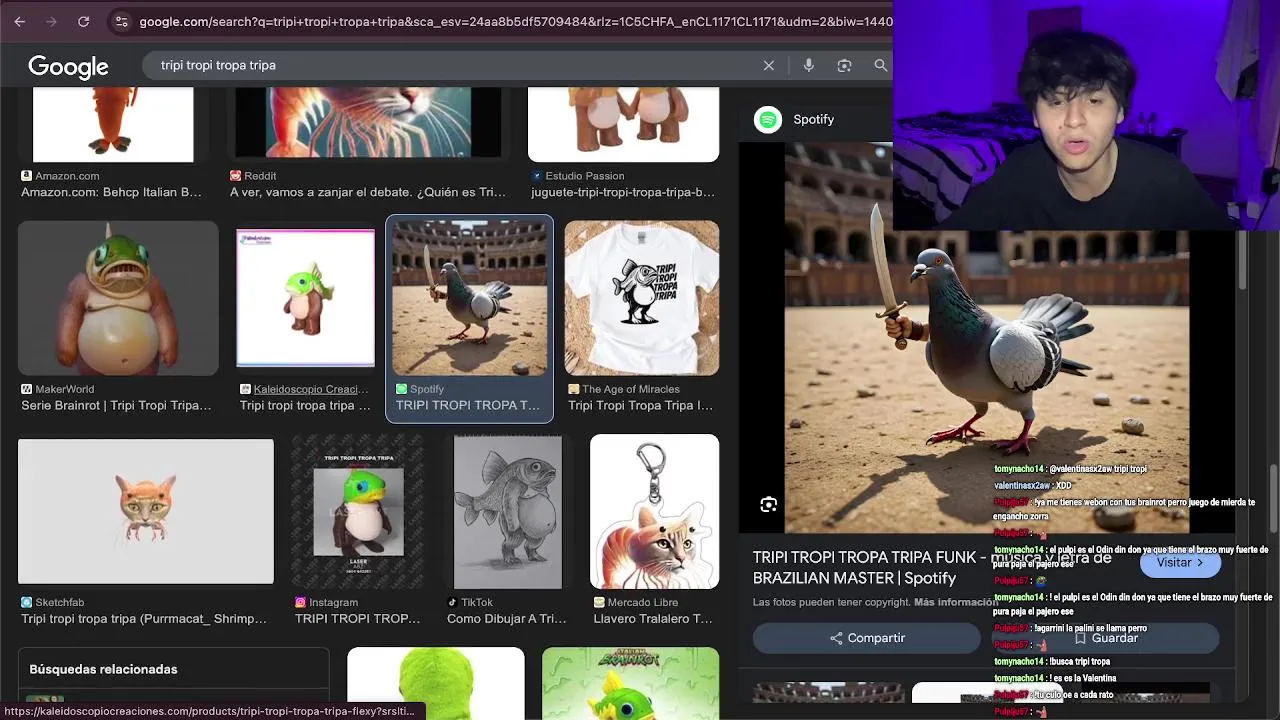Image resolution: width=1280 pixels, height=720 pixels.
Task: Start voice search with the microphone icon
Action: pyautogui.click(x=809, y=65)
